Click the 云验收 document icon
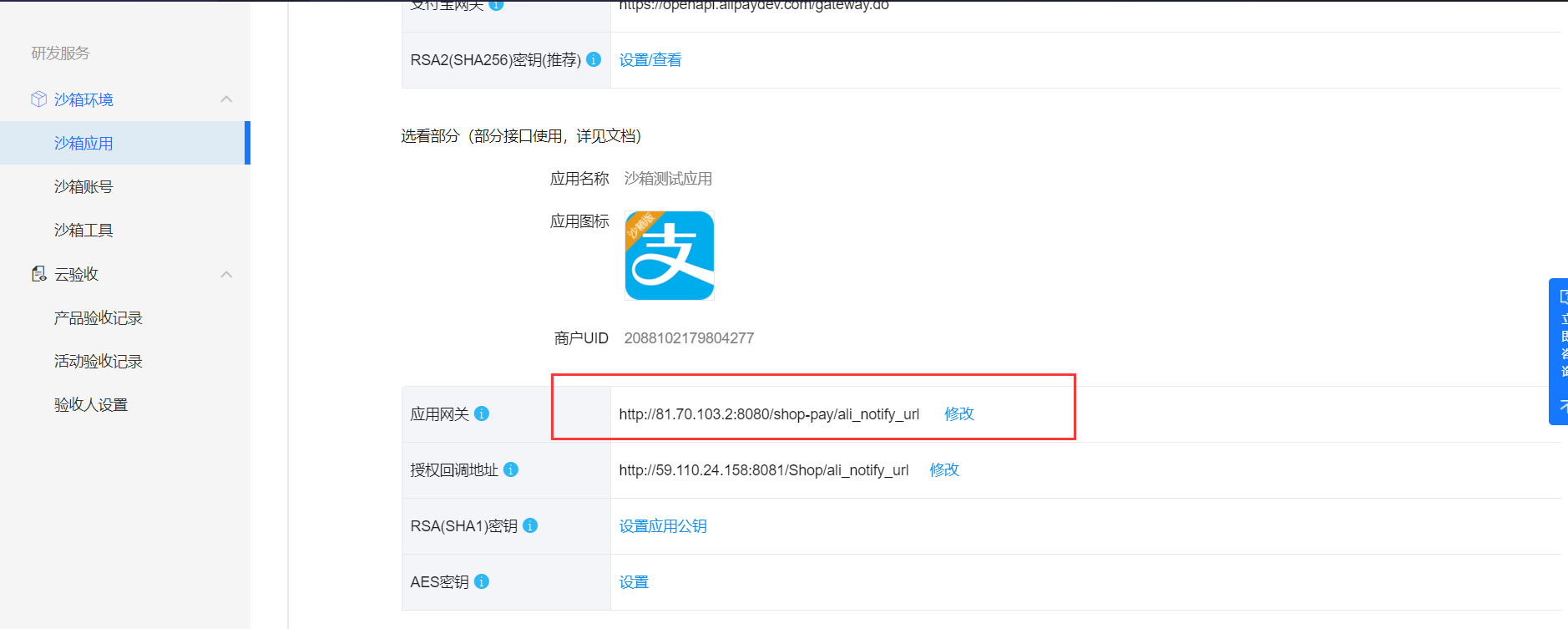This screenshot has height=629, width=1568. 38,274
